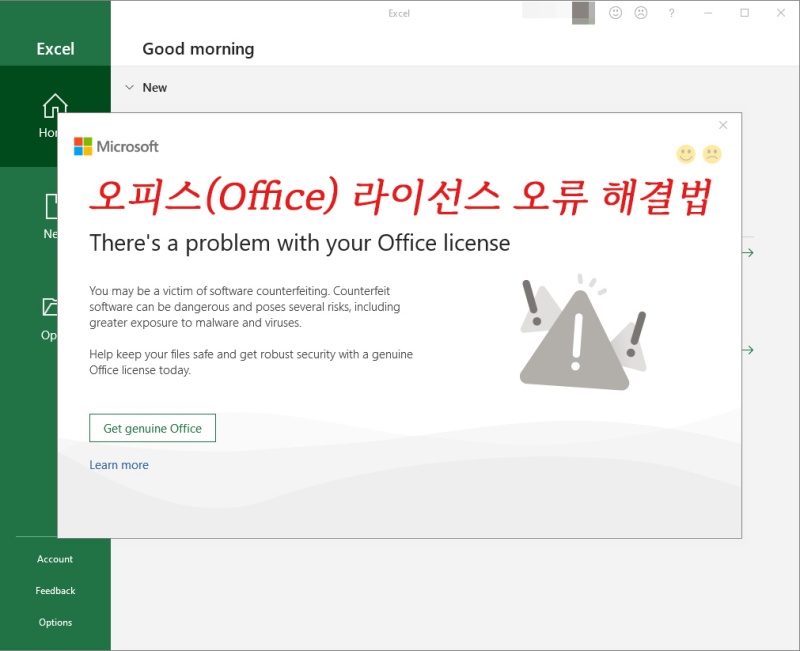Open Account page in sidebar
The height and width of the screenshot is (651, 800).
[55, 559]
